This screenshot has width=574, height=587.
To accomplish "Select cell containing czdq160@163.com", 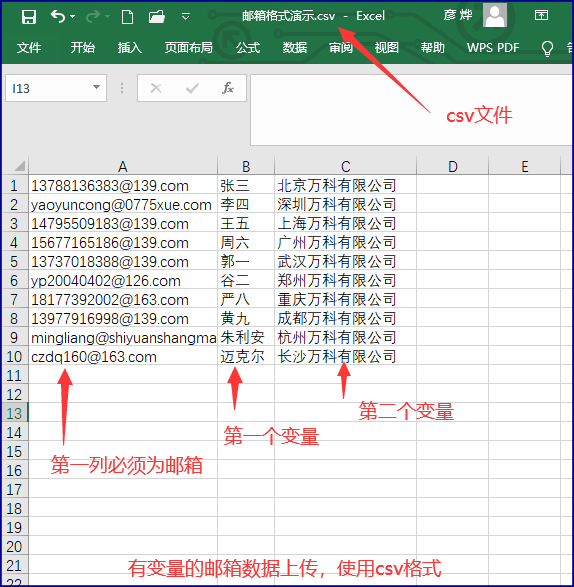I will pos(123,356).
